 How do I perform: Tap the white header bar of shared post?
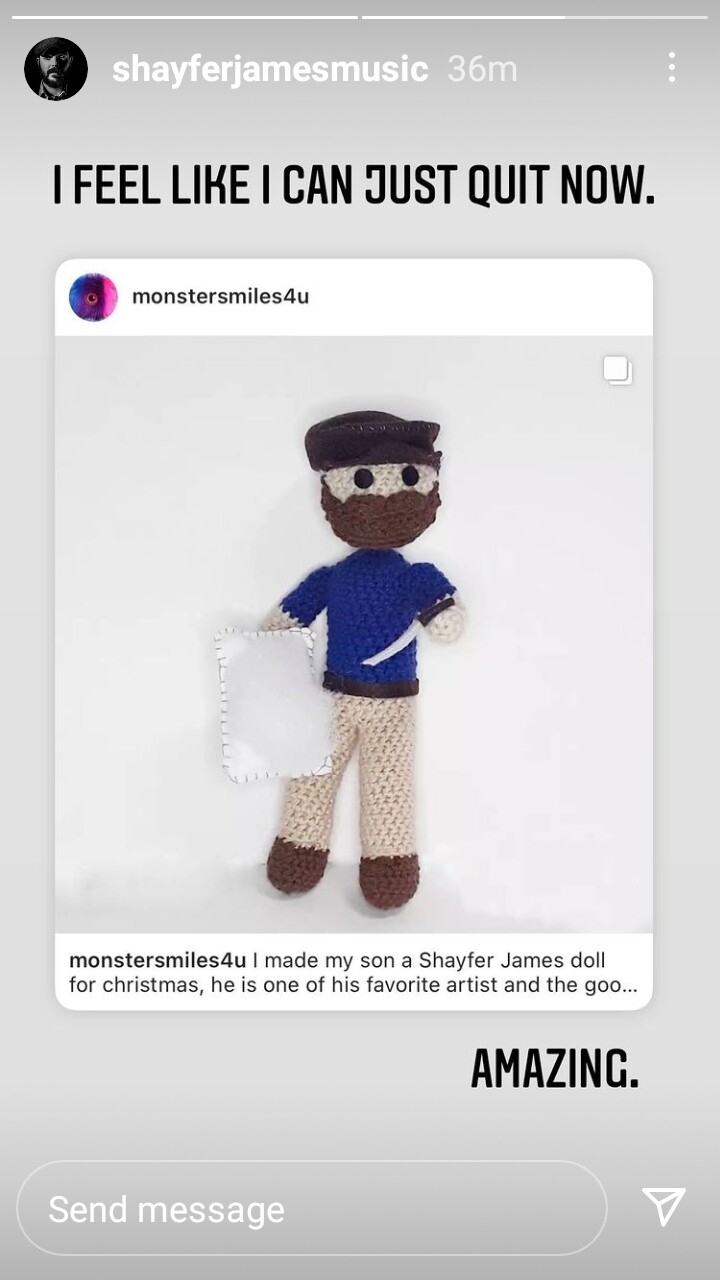click(354, 297)
